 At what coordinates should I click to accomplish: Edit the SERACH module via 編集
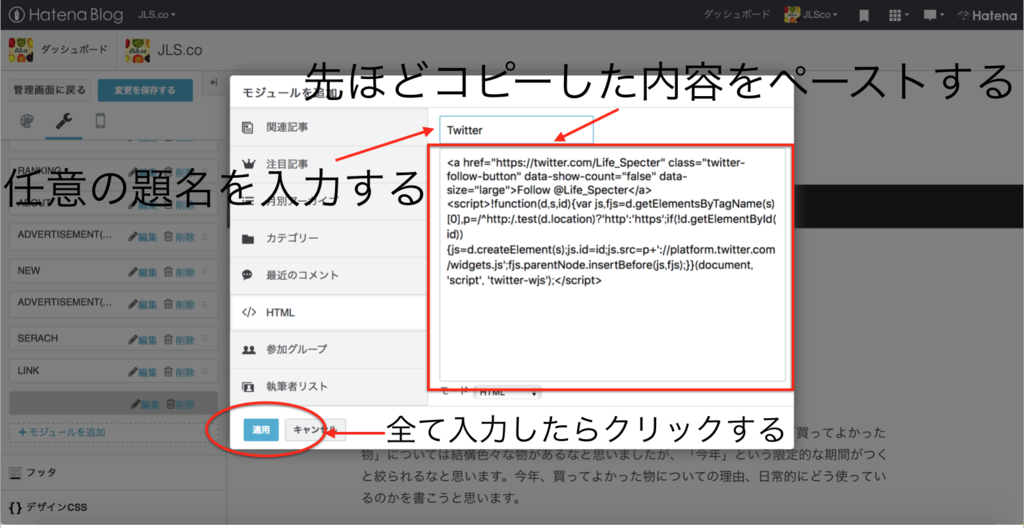(143, 339)
